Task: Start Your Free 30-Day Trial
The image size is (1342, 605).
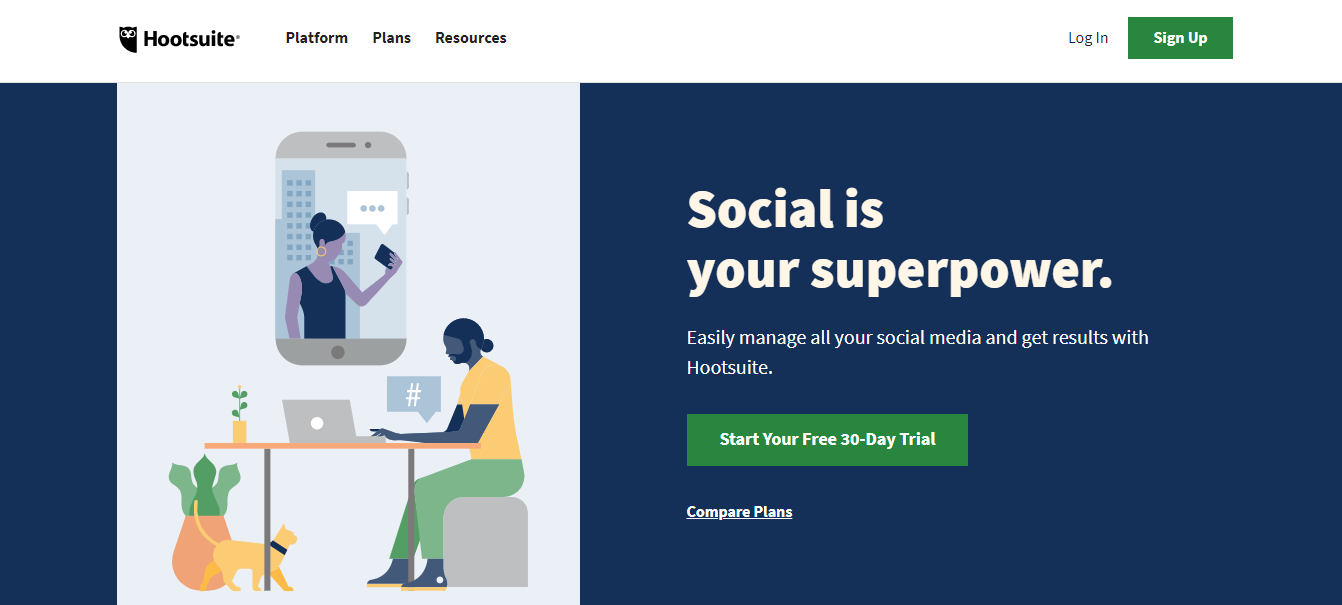Action: (x=827, y=440)
